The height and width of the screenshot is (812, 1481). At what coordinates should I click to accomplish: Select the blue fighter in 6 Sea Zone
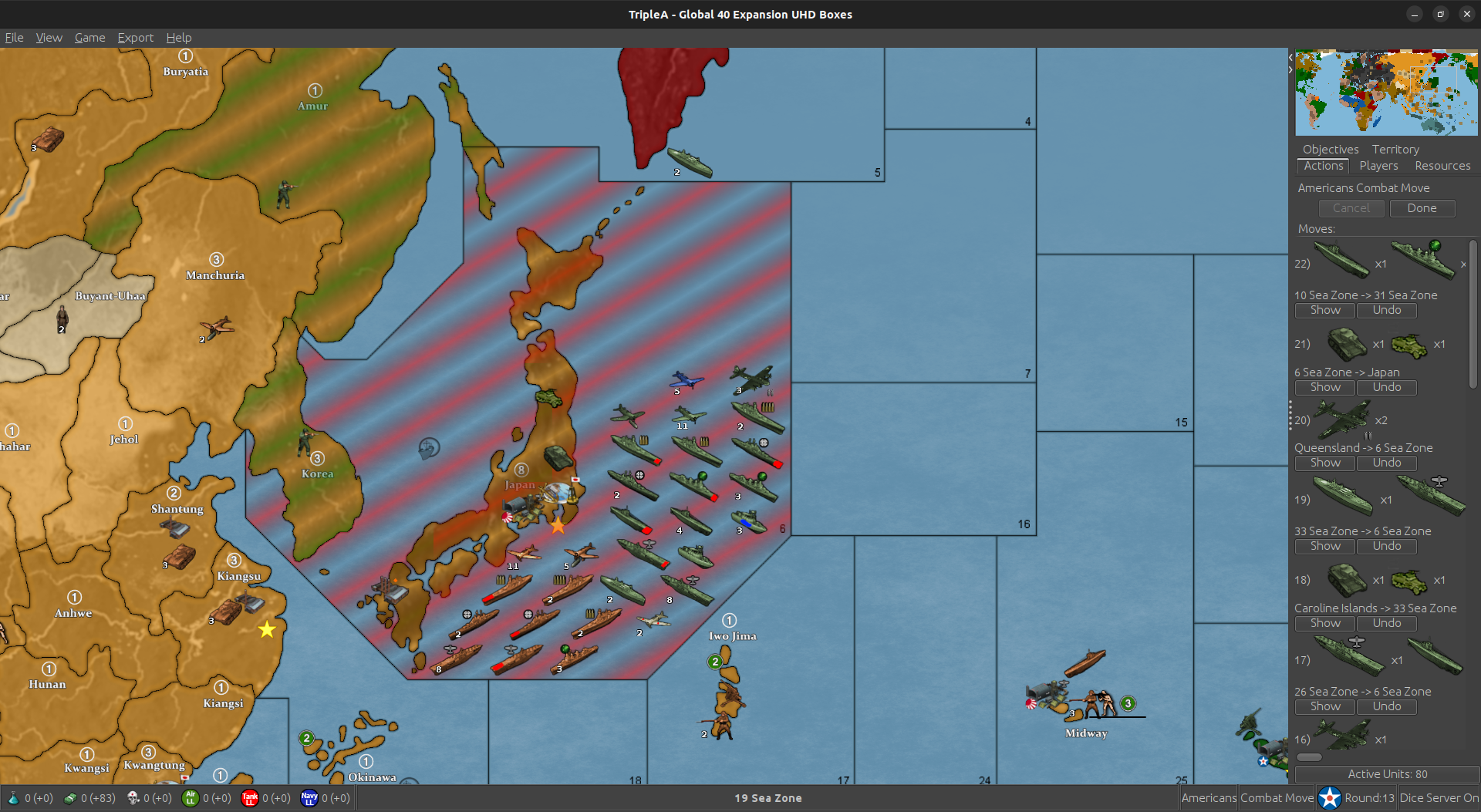point(686,380)
